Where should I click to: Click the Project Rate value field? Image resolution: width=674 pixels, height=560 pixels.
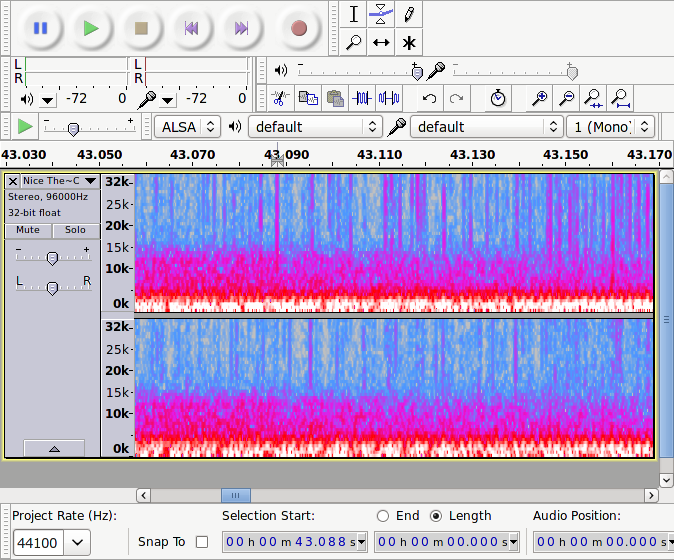[38, 543]
